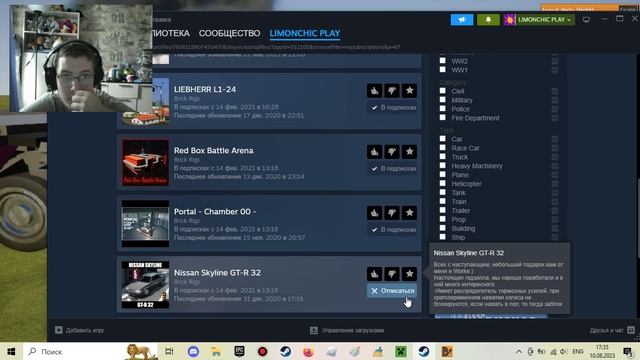Toggle В подписках for LIEBHERR L1-24
Screen dimensions: 640x360
coord(393,108)
